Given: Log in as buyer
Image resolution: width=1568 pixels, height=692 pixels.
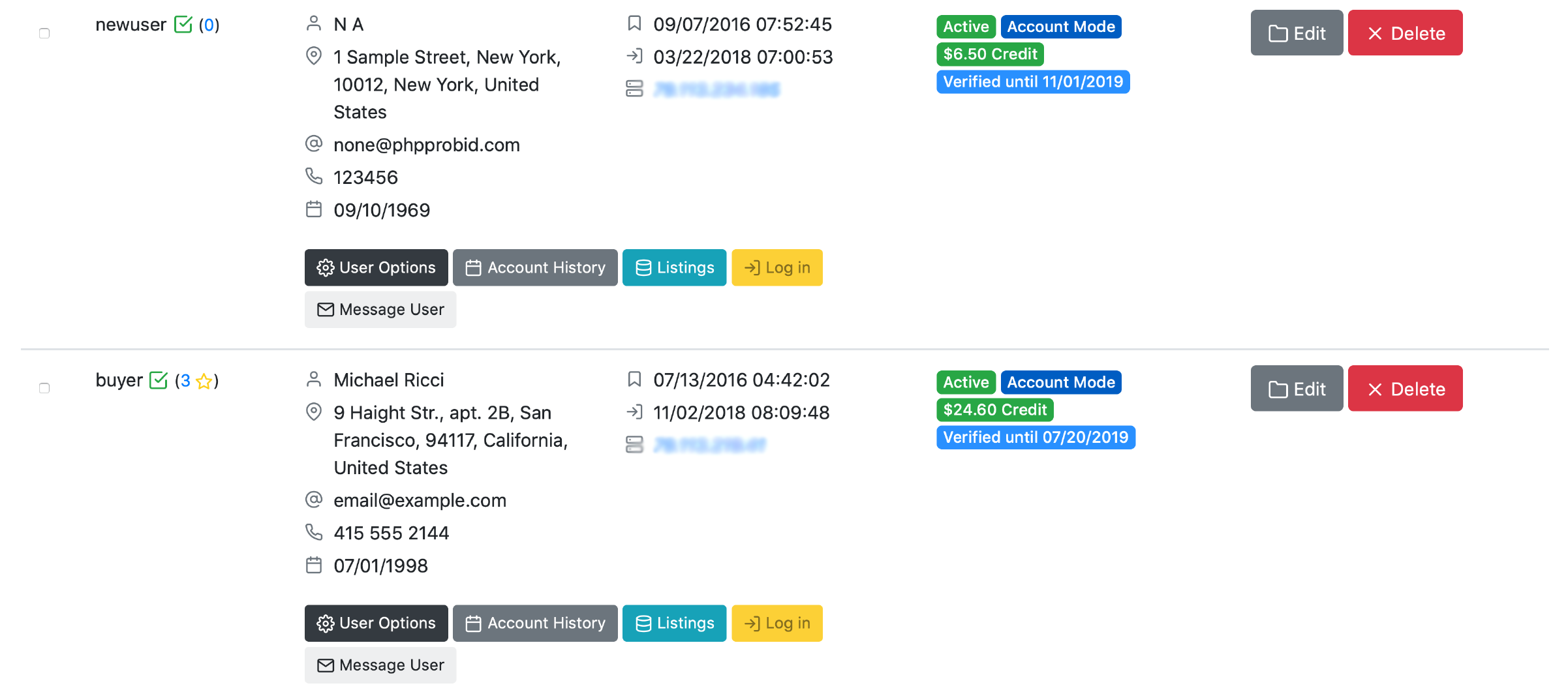Looking at the screenshot, I should click(x=776, y=623).
